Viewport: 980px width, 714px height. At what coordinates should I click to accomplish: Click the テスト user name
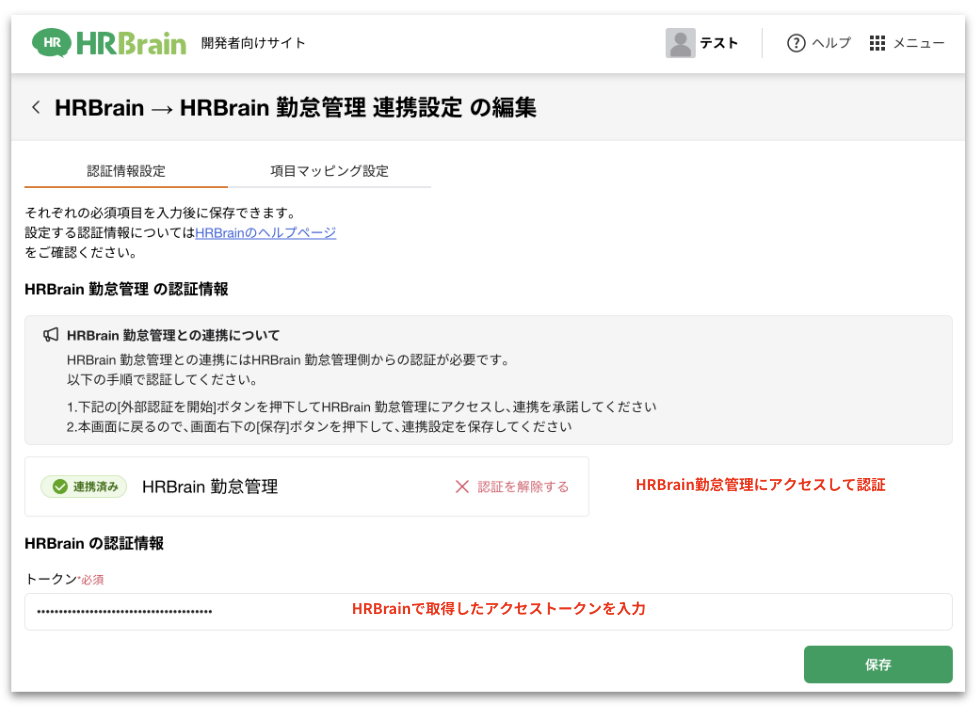tap(719, 43)
